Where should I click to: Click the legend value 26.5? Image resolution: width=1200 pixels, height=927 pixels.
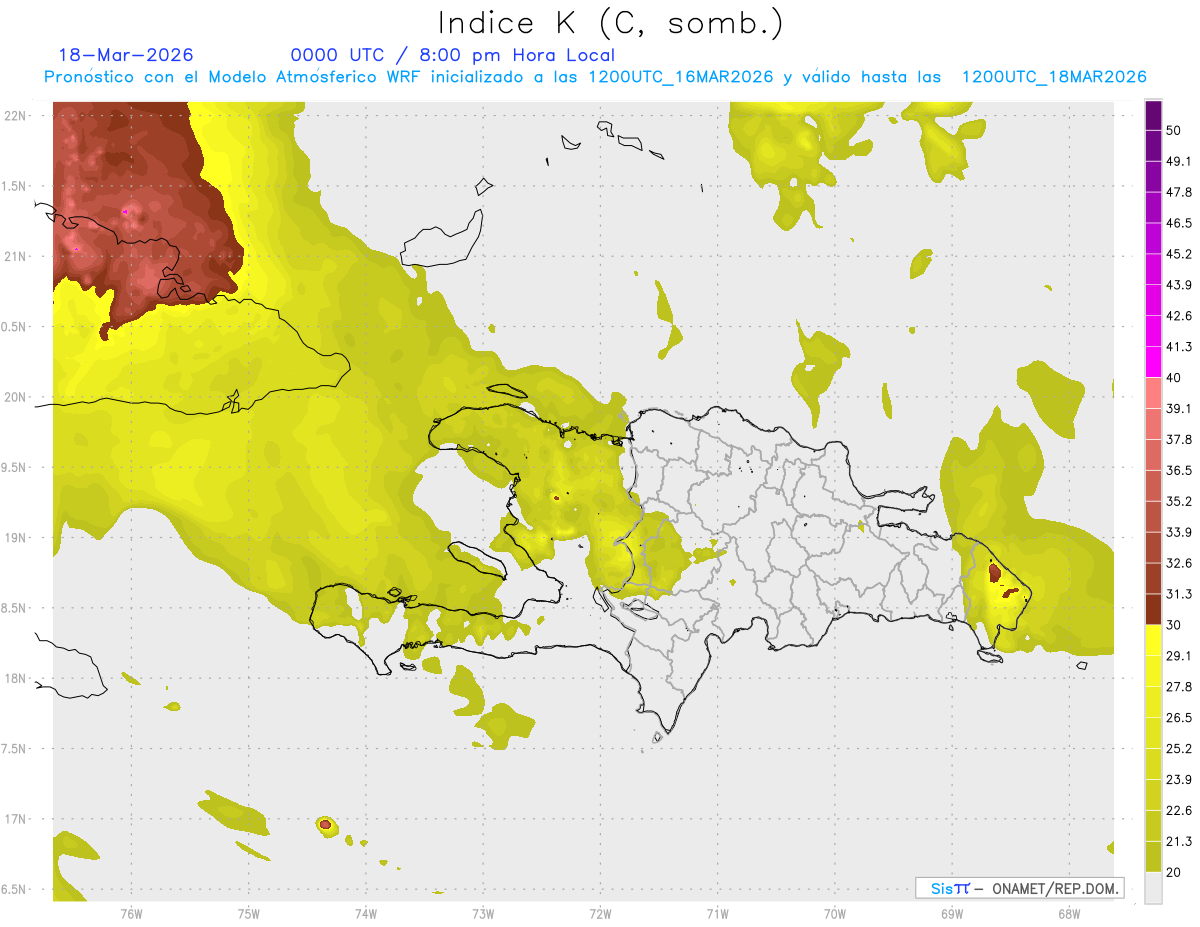pos(1179,717)
